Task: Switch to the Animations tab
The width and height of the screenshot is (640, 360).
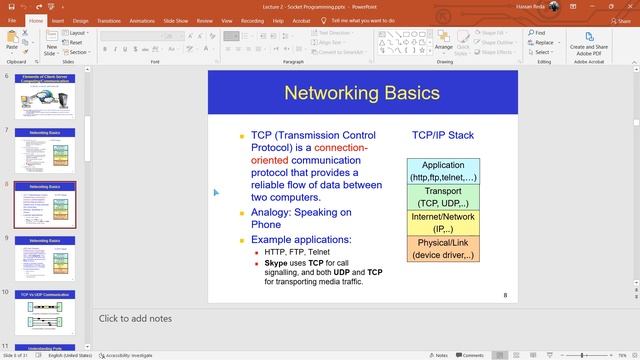Action: pyautogui.click(x=142, y=20)
